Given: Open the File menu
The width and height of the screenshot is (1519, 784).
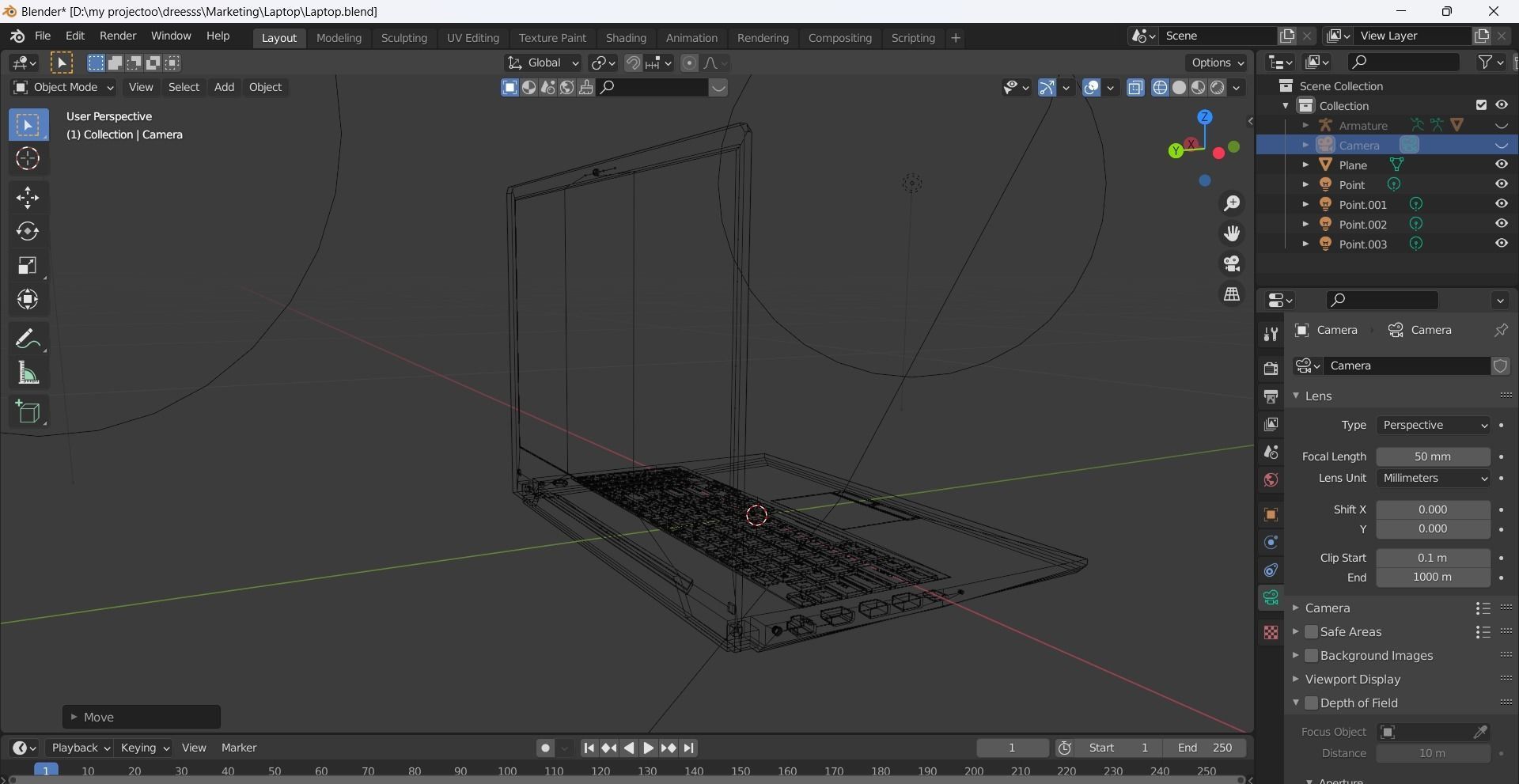Looking at the screenshot, I should (43, 36).
